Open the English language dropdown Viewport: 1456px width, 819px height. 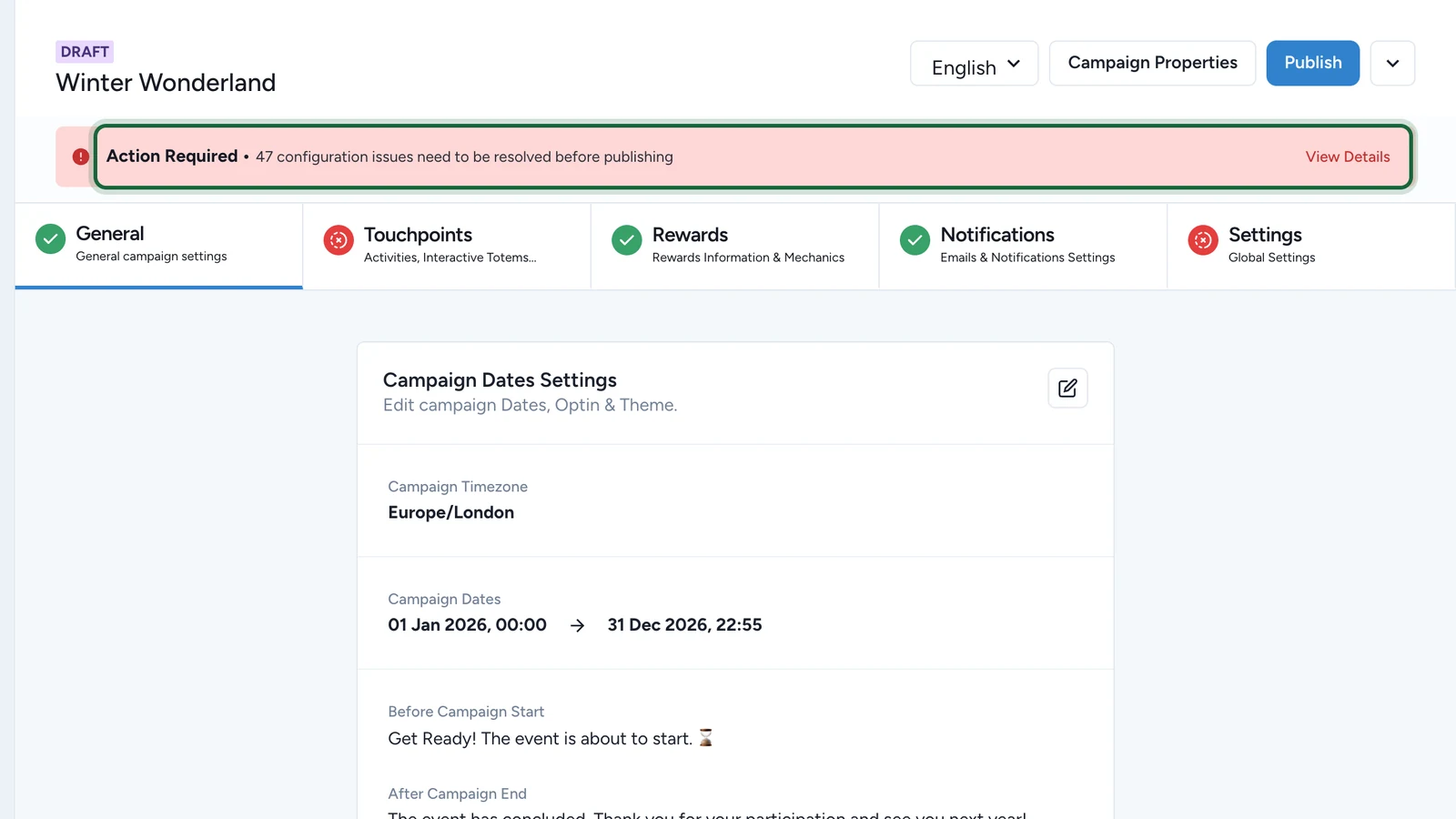[x=974, y=64]
